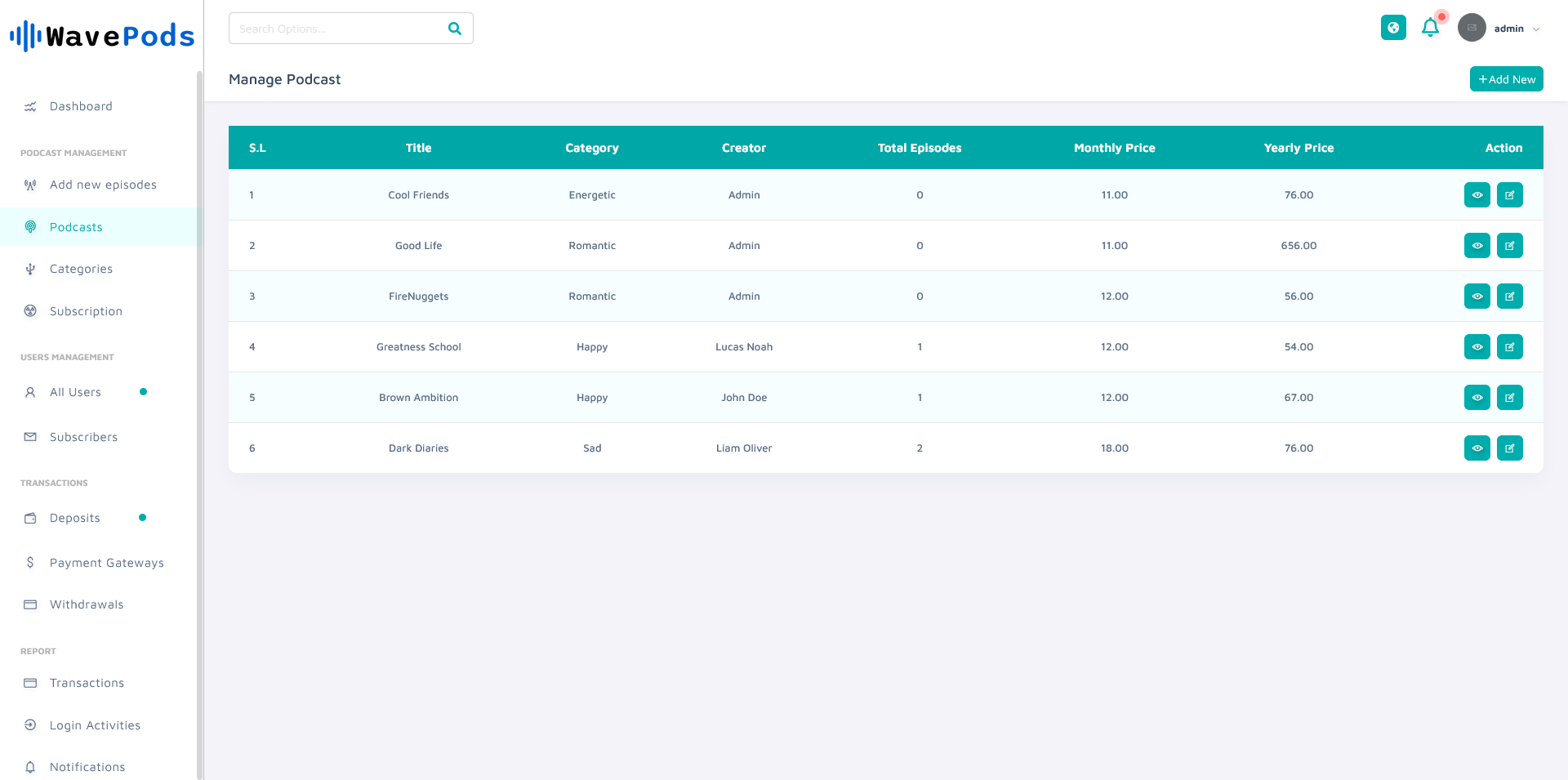Click the WavePods logo
The width and height of the screenshot is (1568, 780).
pyautogui.click(x=102, y=36)
